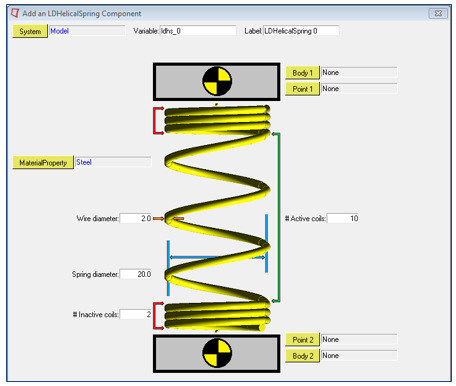Pick the Point 2 collector button
Image resolution: width=456 pixels, height=386 pixels.
click(x=302, y=340)
